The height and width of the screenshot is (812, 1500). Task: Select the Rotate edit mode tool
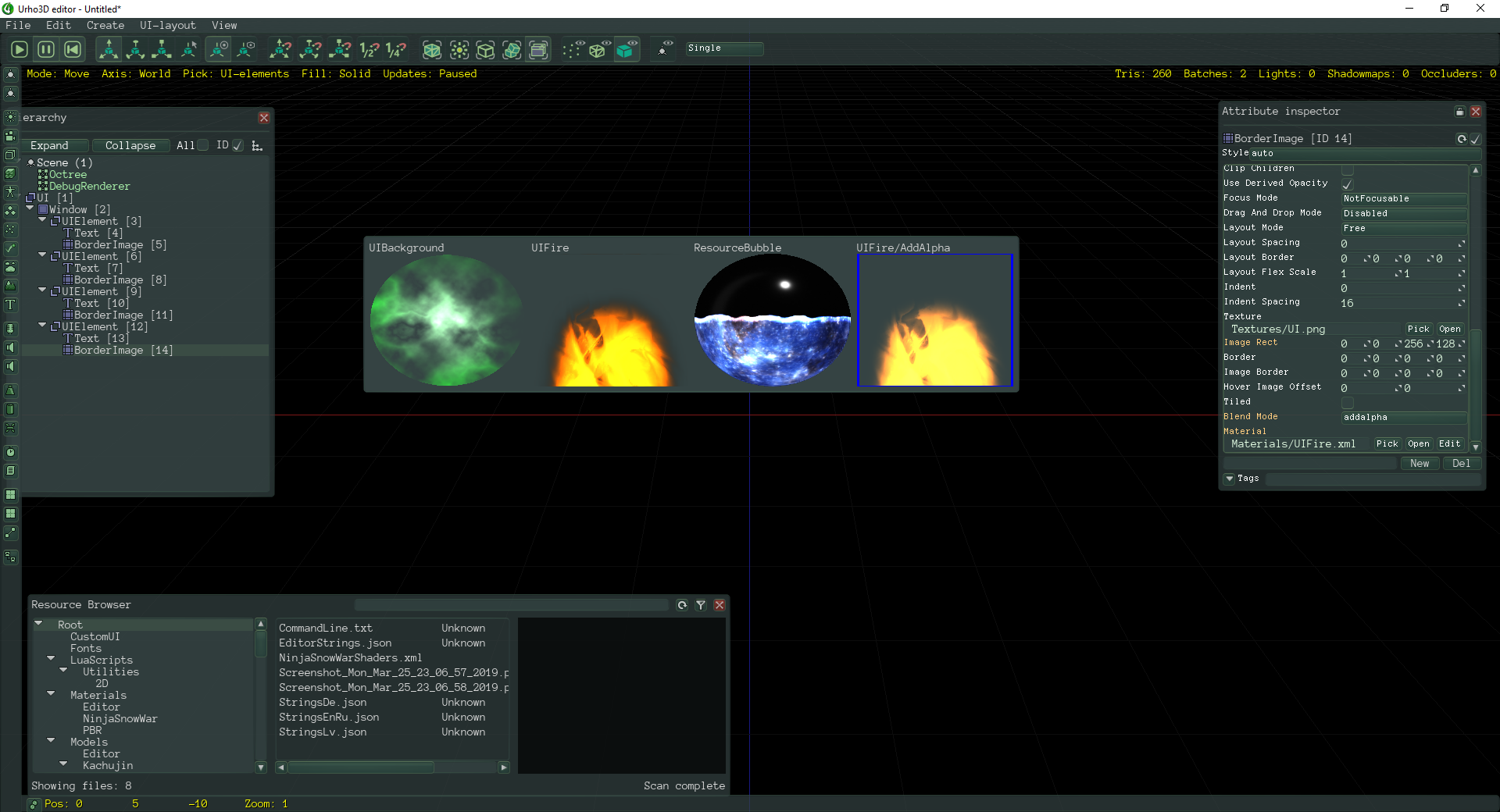pos(135,49)
